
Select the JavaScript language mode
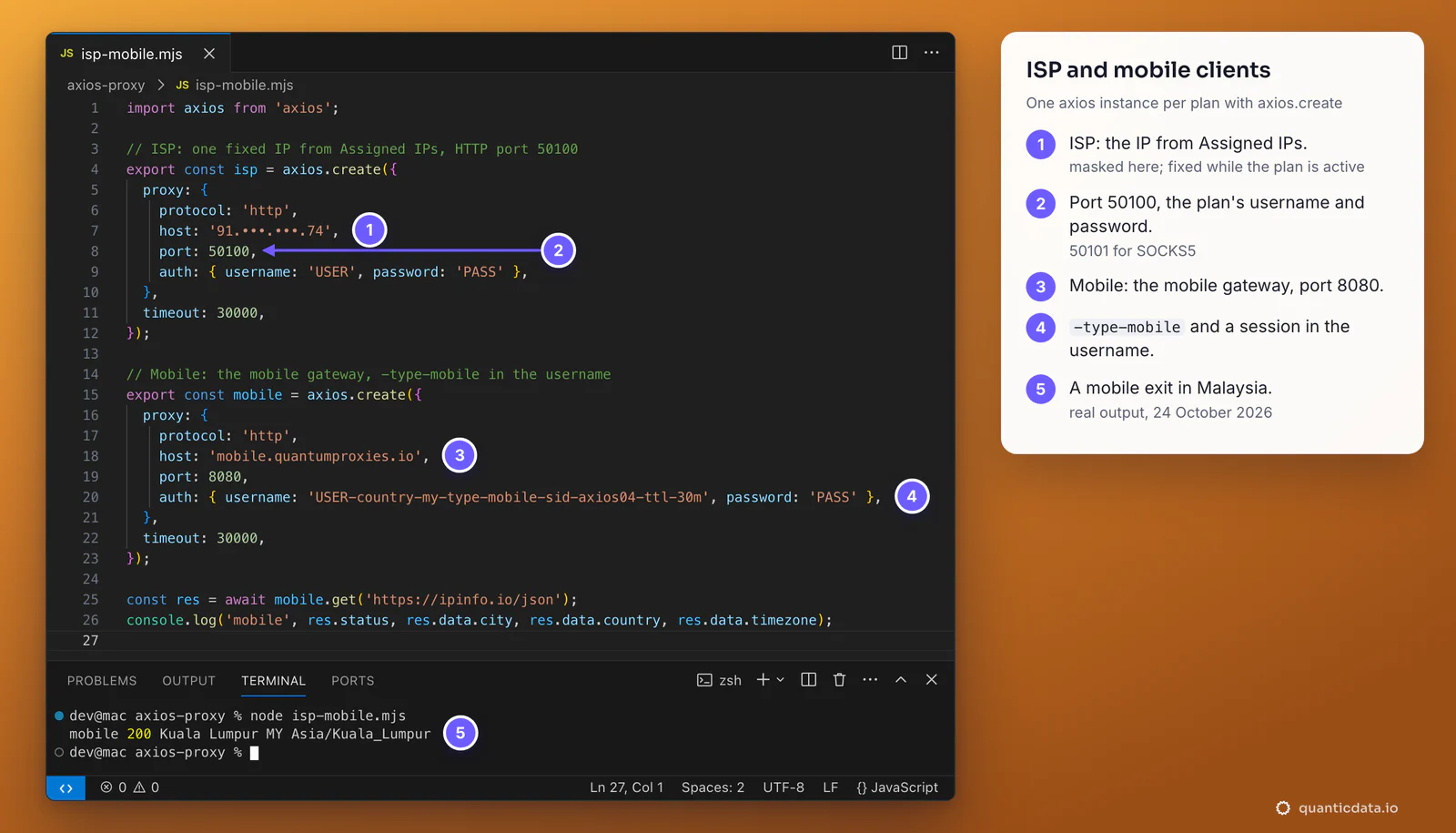(x=896, y=787)
